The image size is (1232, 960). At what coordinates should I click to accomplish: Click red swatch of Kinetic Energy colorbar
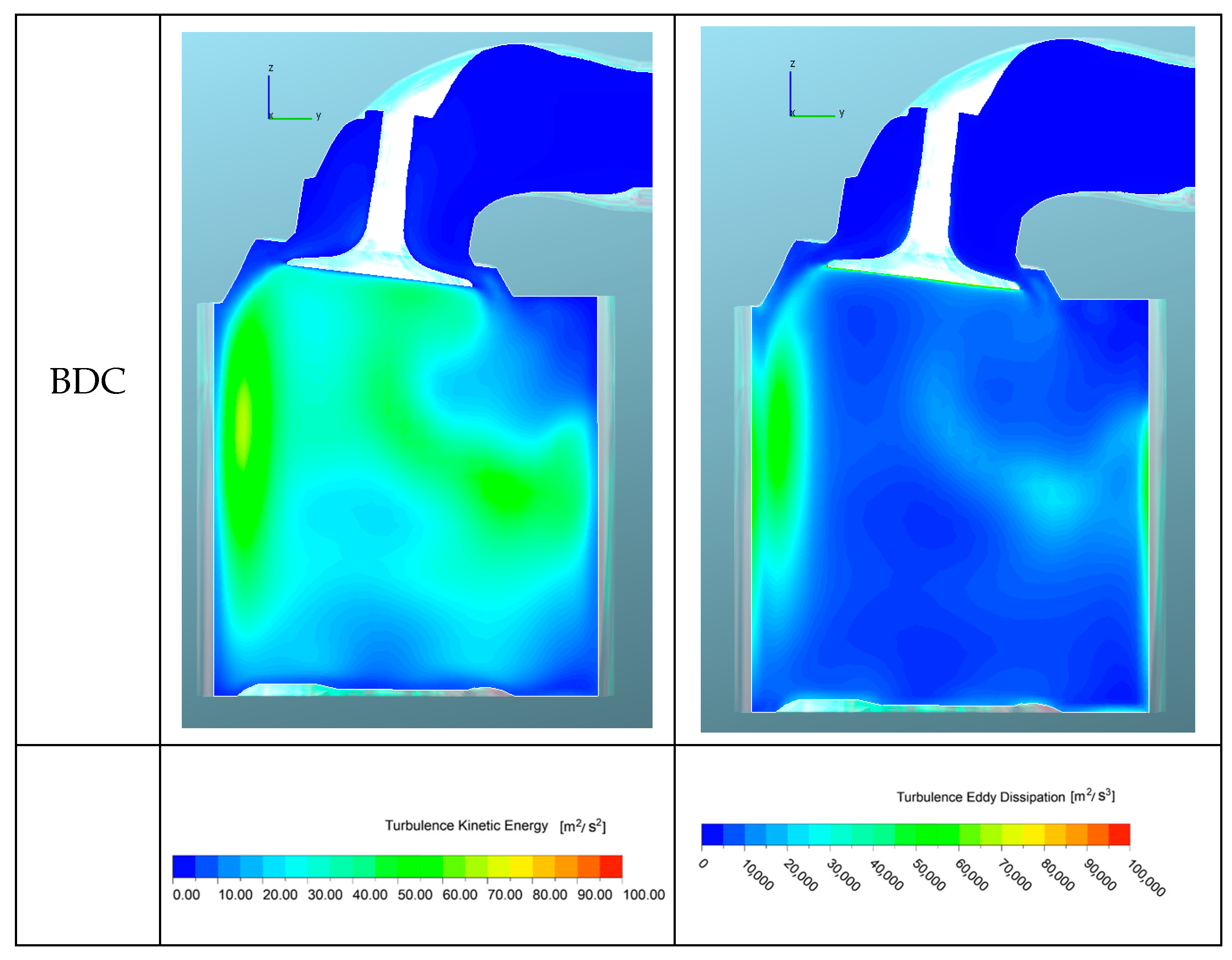click(611, 867)
